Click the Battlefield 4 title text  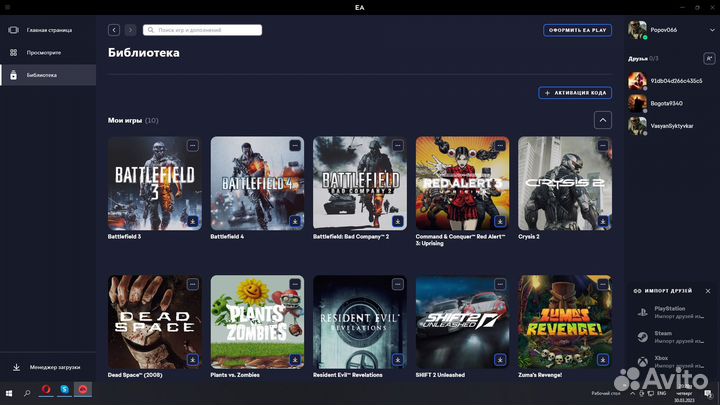pyautogui.click(x=227, y=236)
